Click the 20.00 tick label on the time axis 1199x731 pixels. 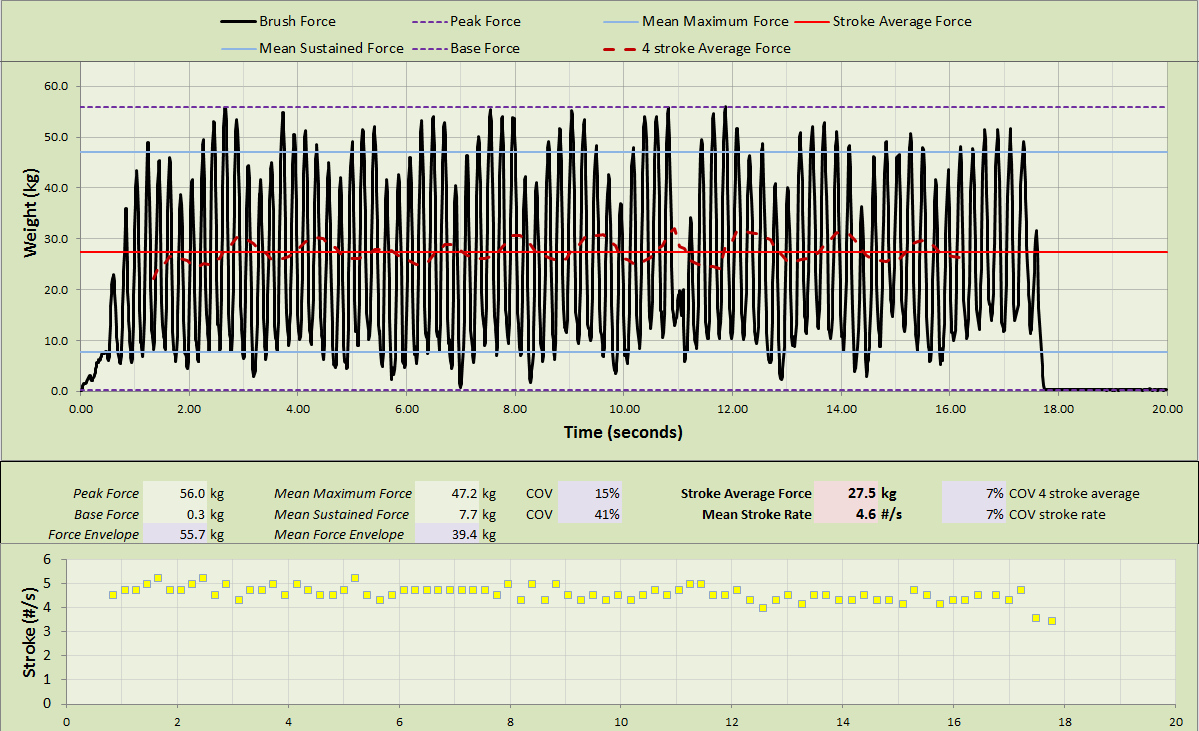pyautogui.click(x=1168, y=409)
